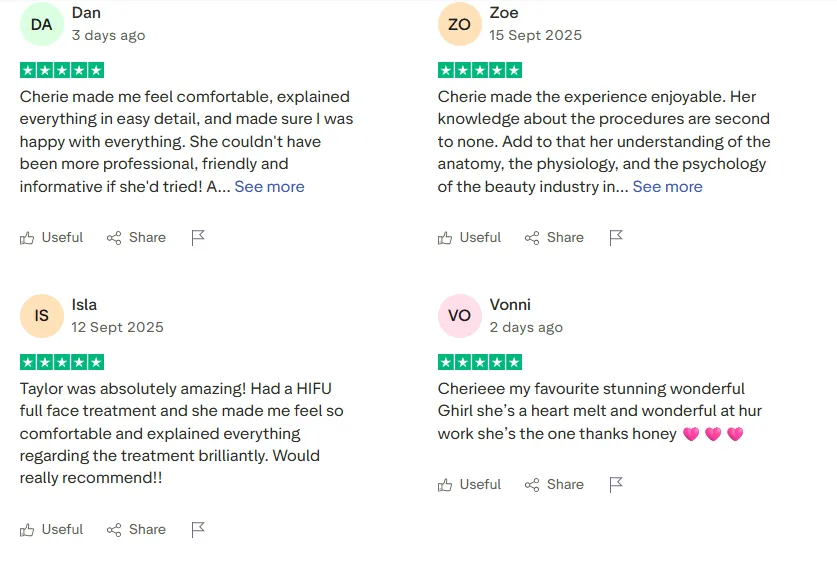Flag Dan's review as inappropriate

point(198,238)
